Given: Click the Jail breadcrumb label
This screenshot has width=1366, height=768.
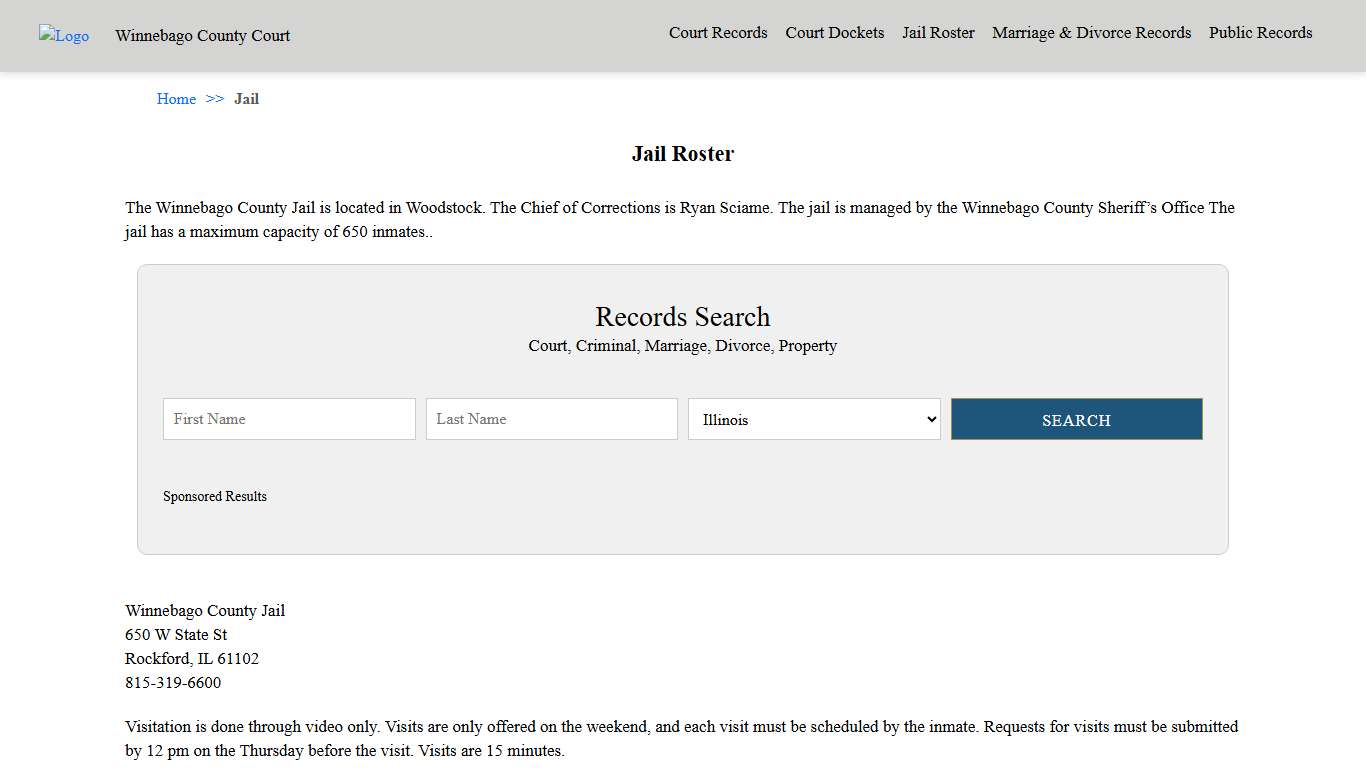Looking at the screenshot, I should (x=246, y=98).
